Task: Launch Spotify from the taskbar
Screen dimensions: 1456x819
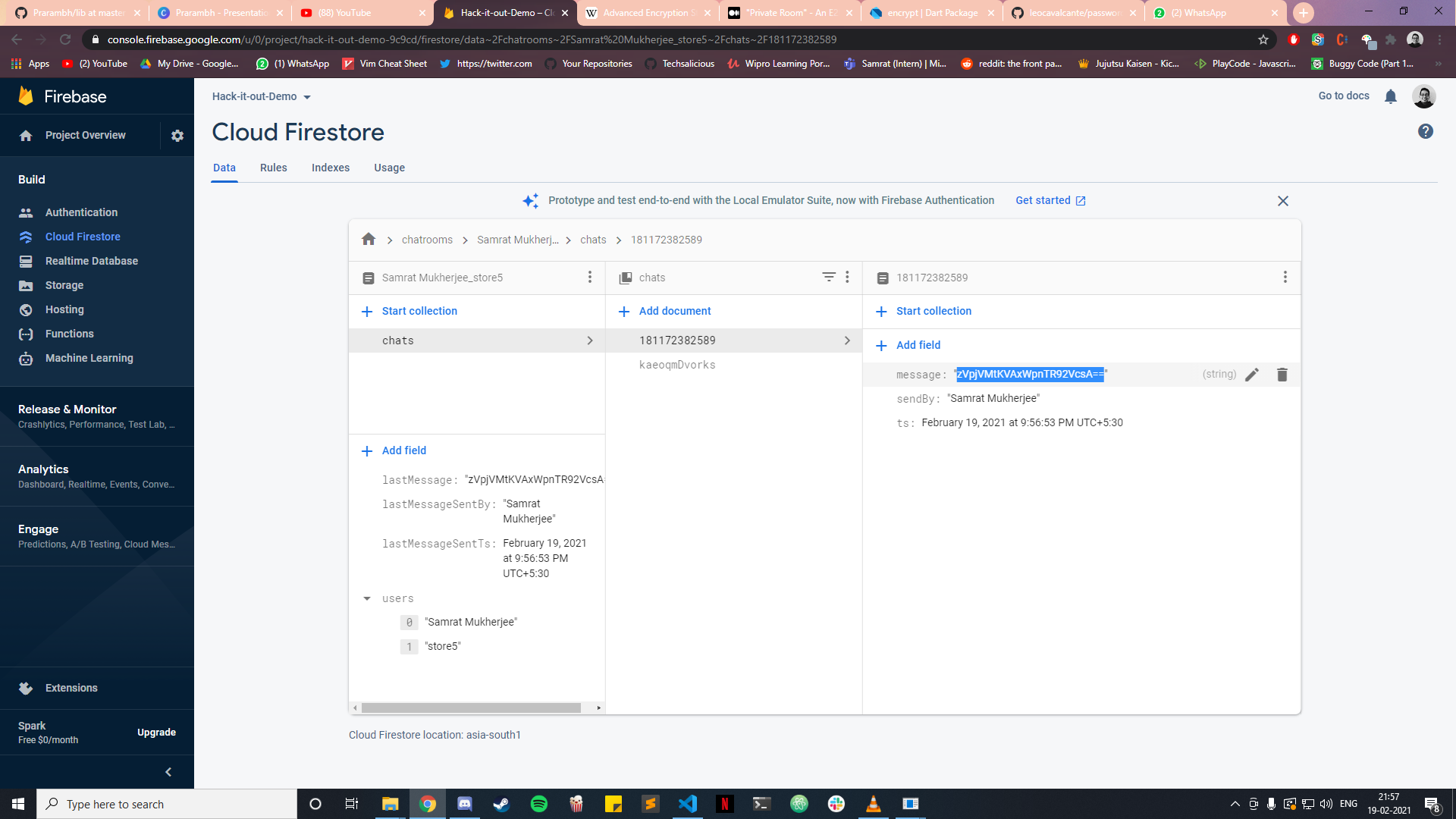Action: (x=538, y=803)
